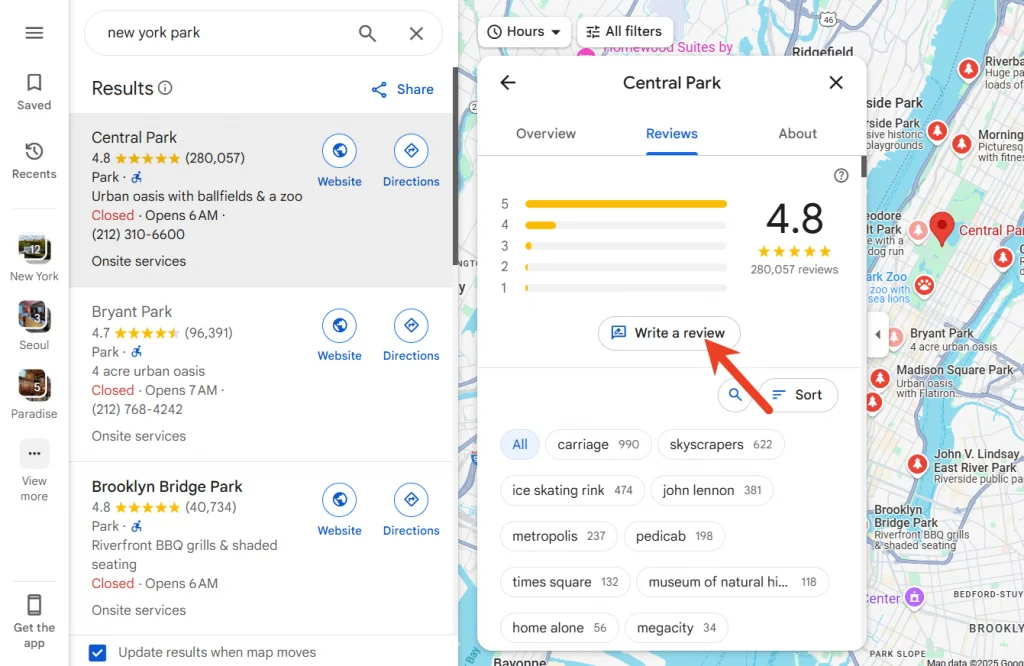Filter reviews by times square
The height and width of the screenshot is (666, 1024).
tap(565, 582)
